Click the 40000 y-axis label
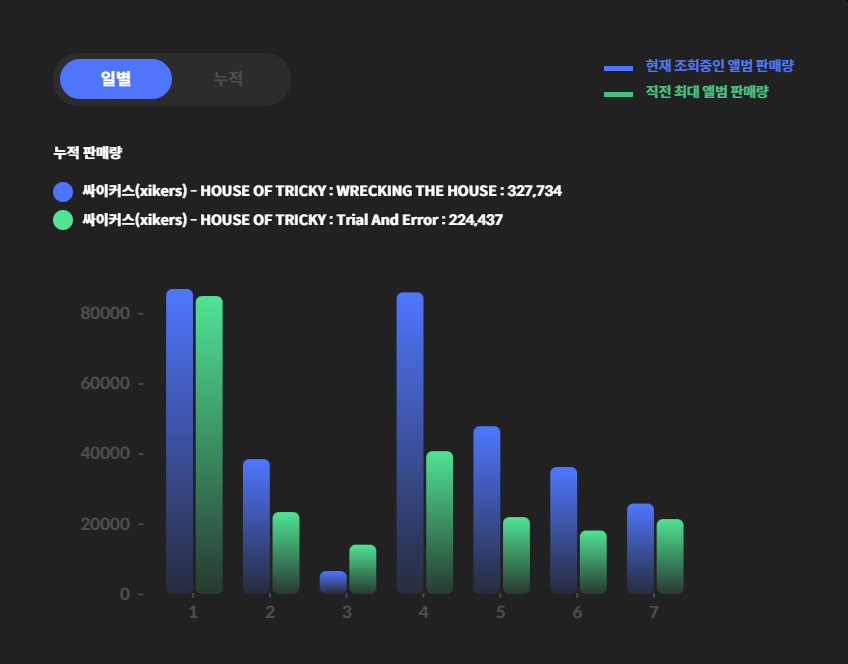 pos(105,453)
